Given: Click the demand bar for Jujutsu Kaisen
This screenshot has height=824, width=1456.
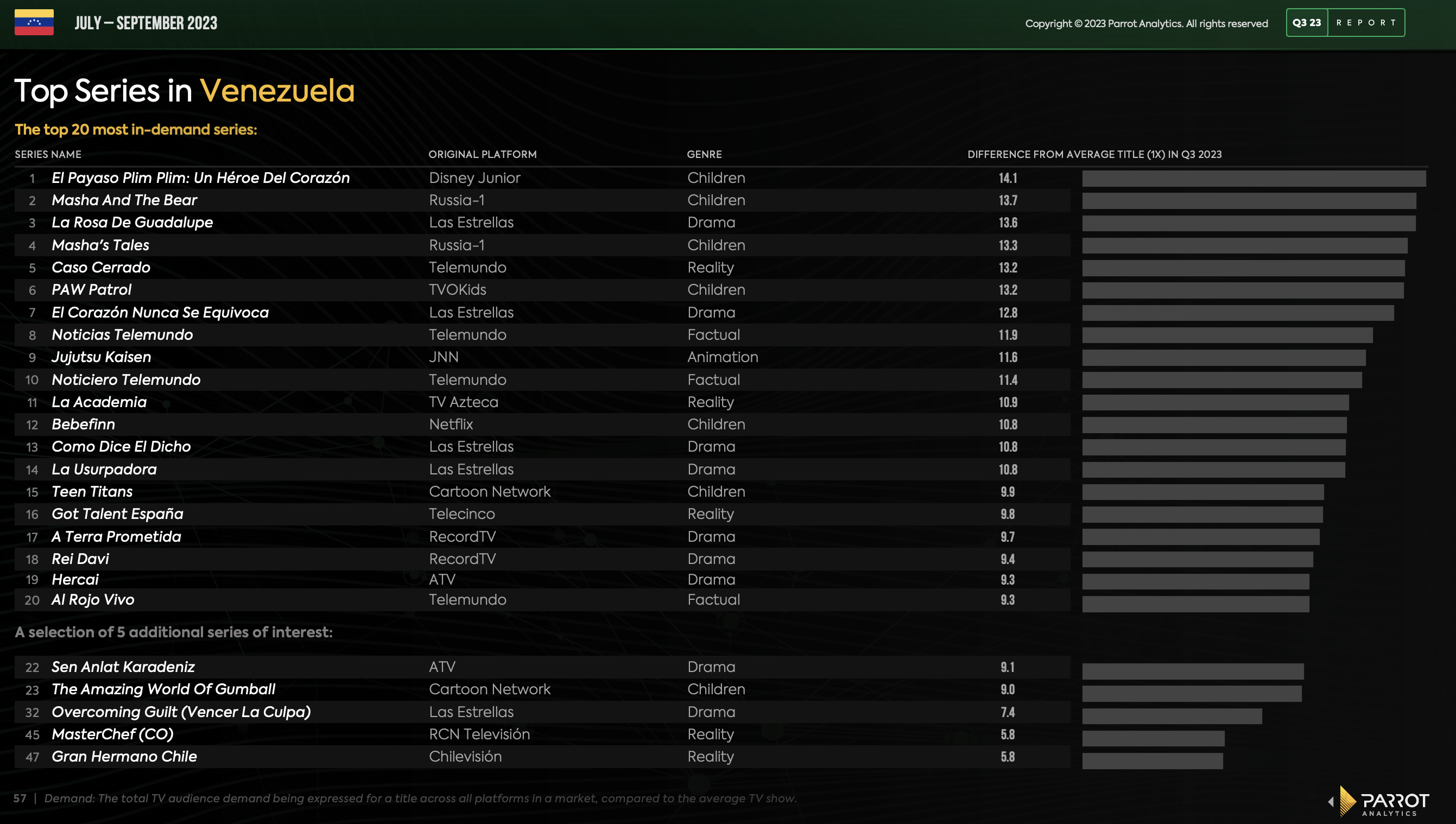Looking at the screenshot, I should tap(1224, 358).
